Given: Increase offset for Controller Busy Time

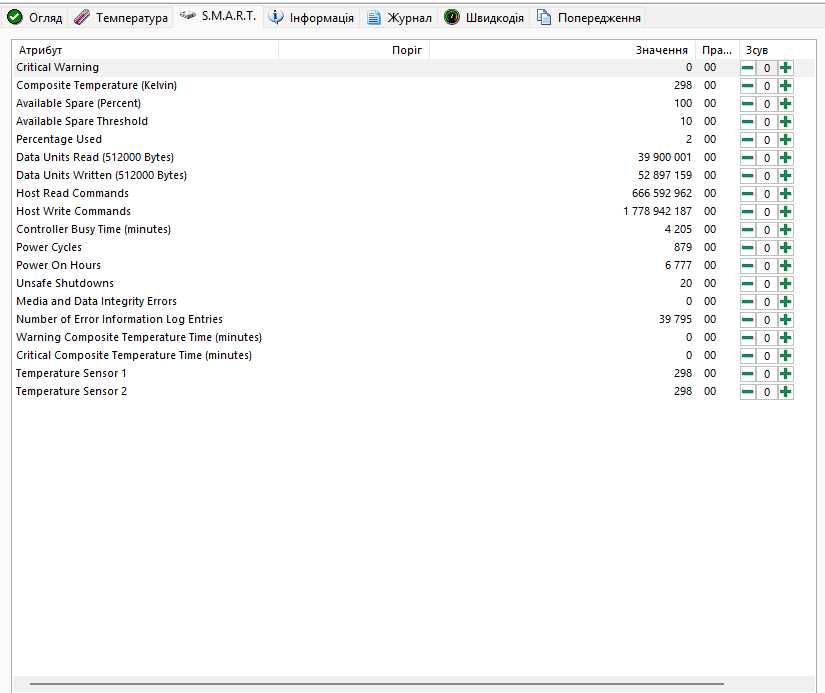Looking at the screenshot, I should point(786,230).
